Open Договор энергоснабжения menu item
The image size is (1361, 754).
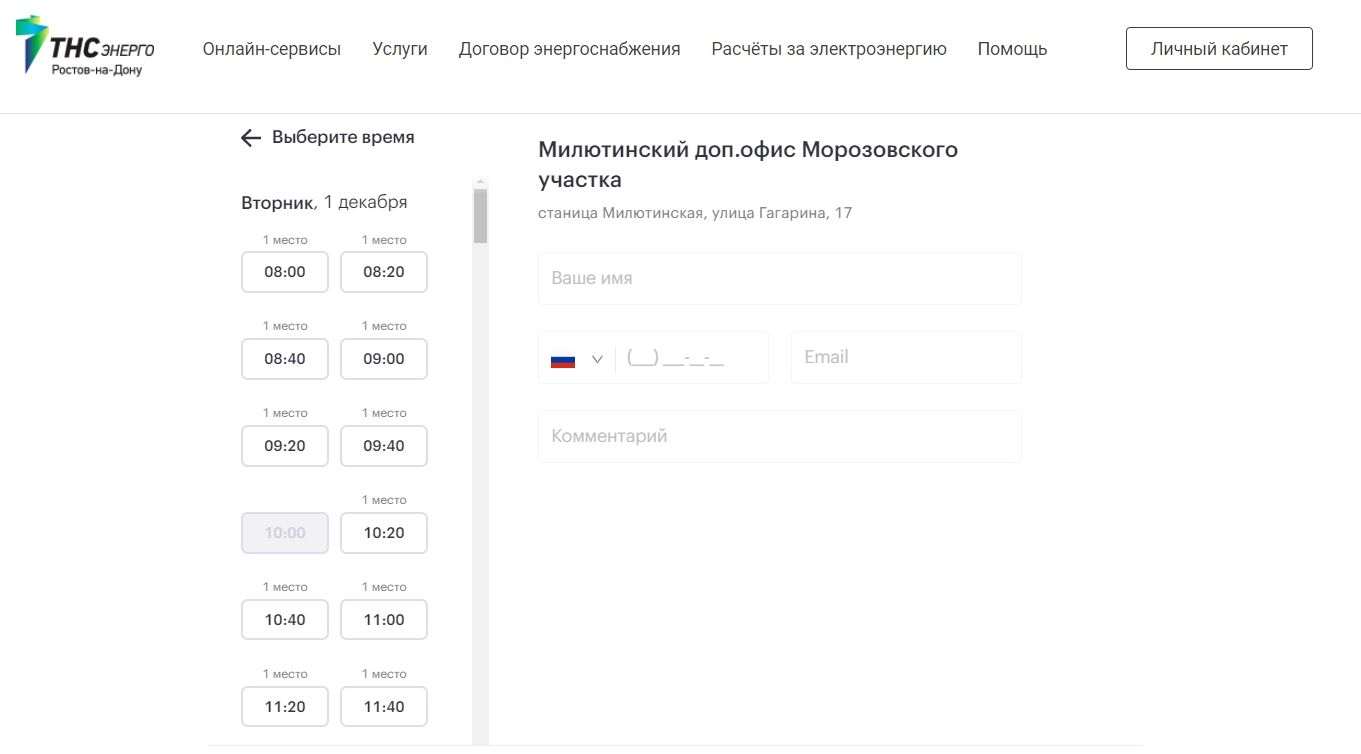(x=570, y=49)
